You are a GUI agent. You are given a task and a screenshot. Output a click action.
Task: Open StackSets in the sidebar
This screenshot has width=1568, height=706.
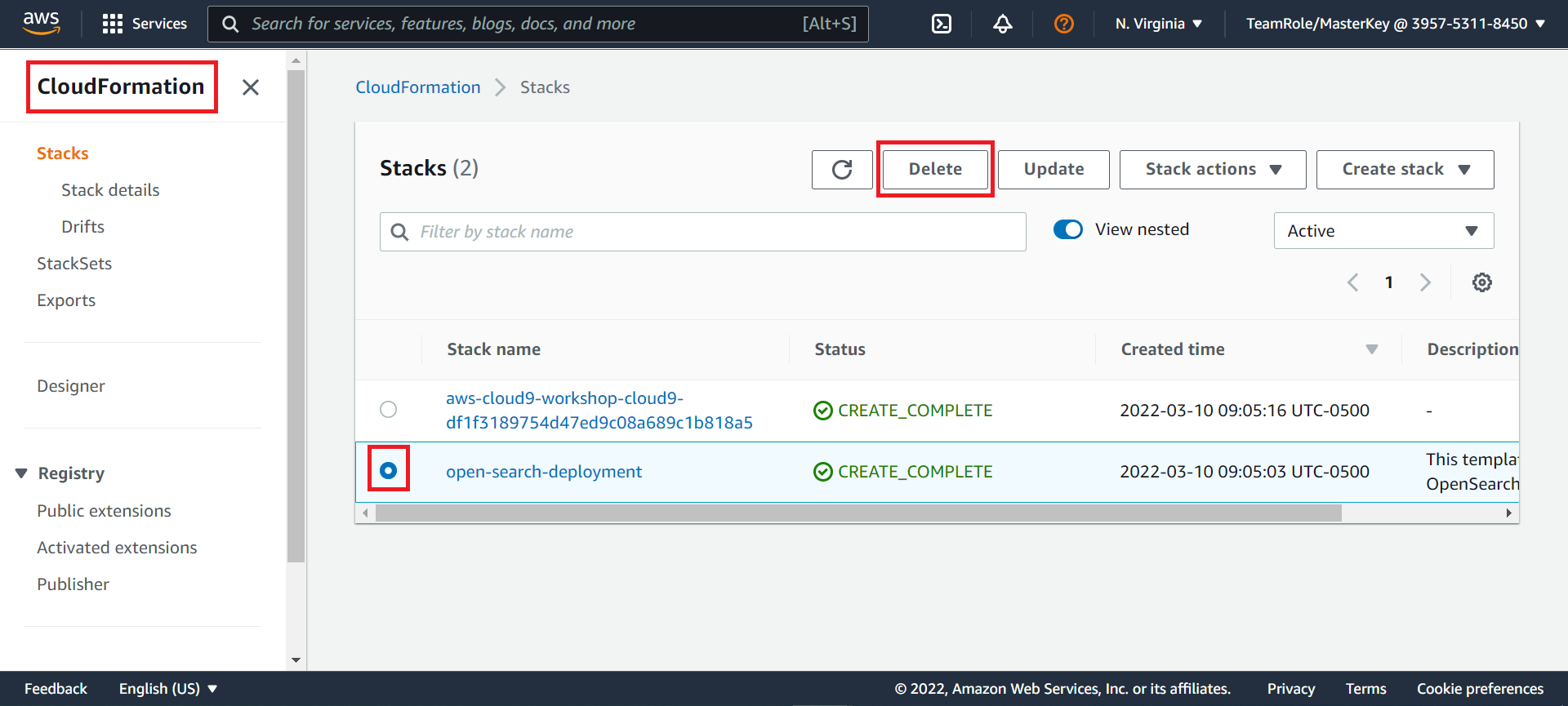pos(74,264)
